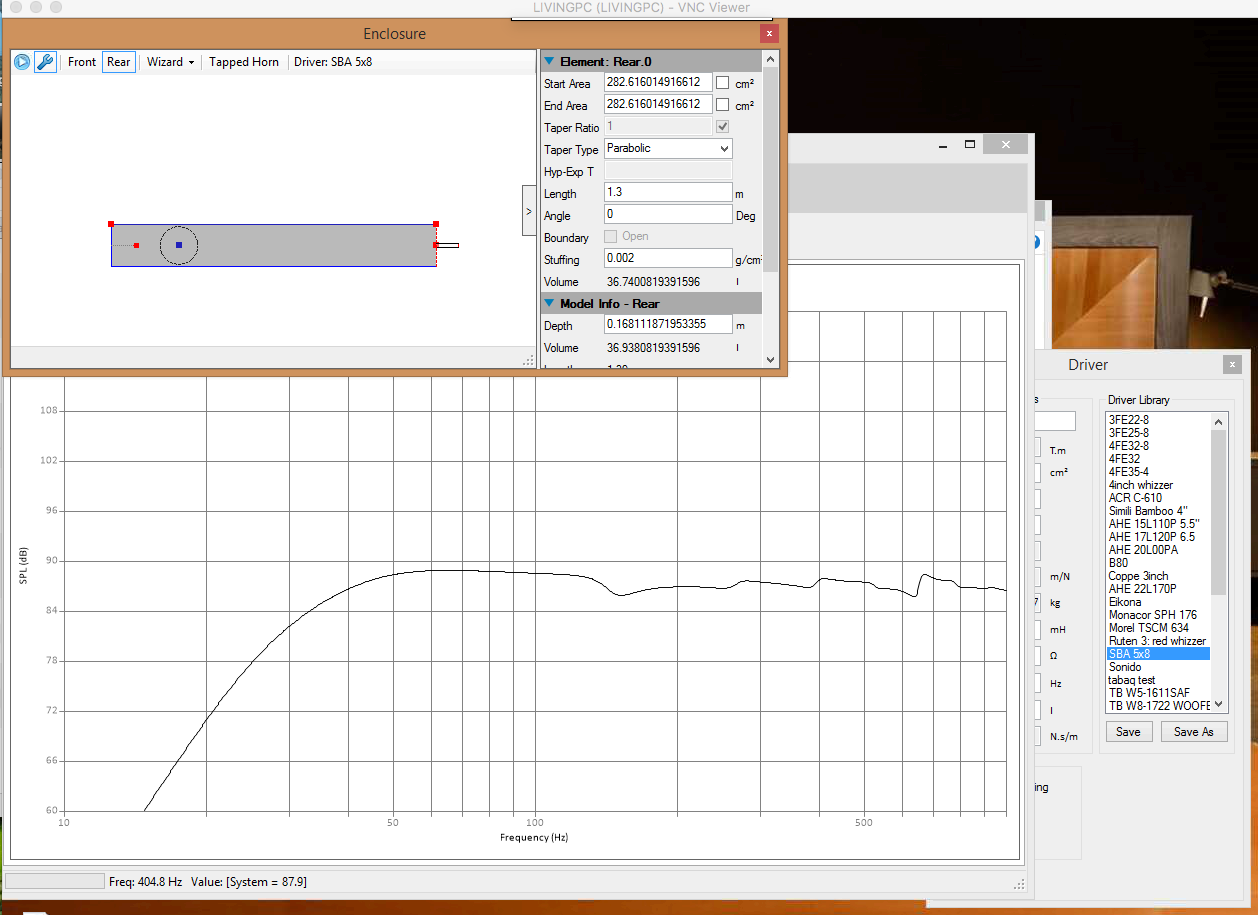
Task: Select Simili Bamboo 4'' in Driver Library
Action: coord(1148,511)
